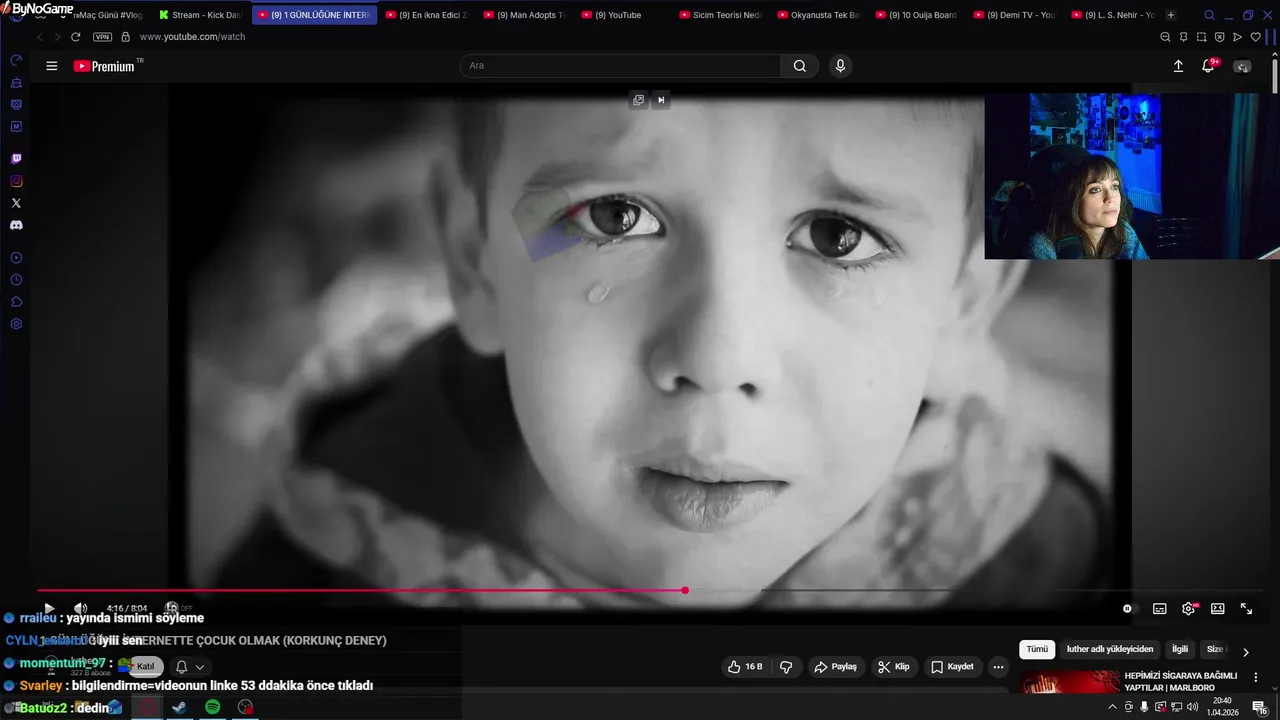Select 'luther adlı yükleyiciden' chip
Image resolution: width=1280 pixels, height=720 pixels.
point(1110,650)
